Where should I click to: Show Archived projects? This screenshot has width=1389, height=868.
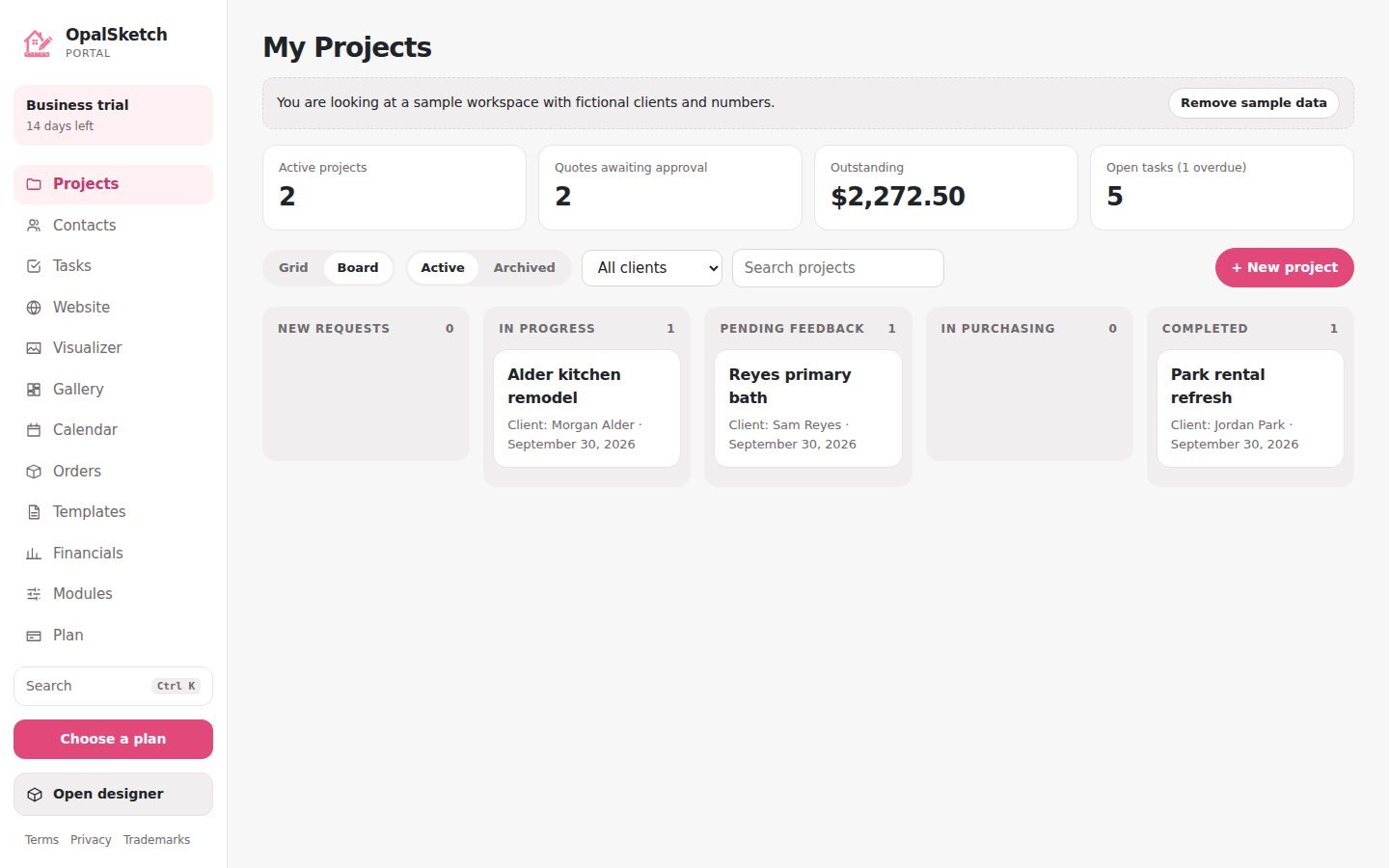click(x=524, y=268)
